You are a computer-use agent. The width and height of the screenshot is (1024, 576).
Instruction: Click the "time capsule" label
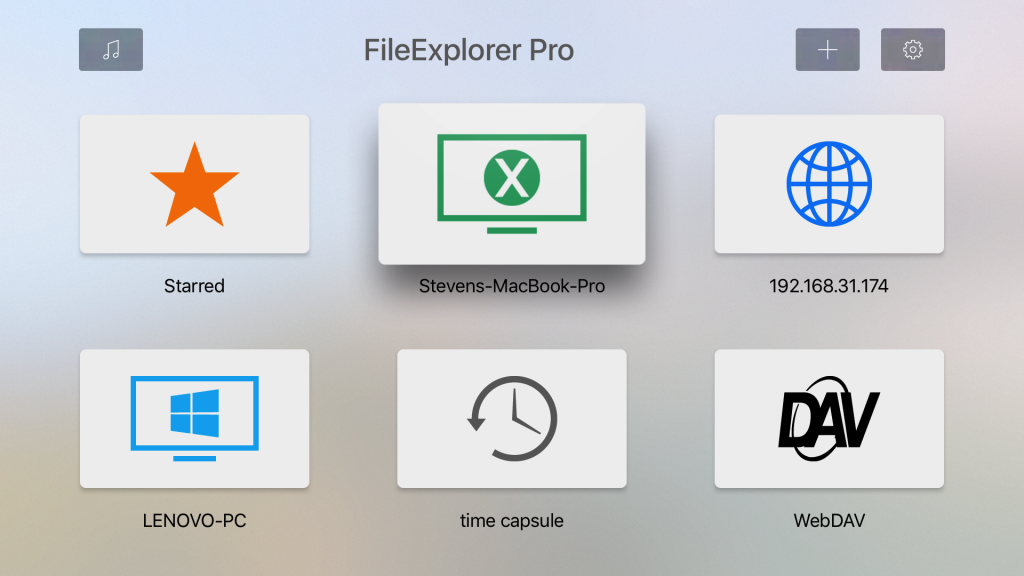(512, 520)
